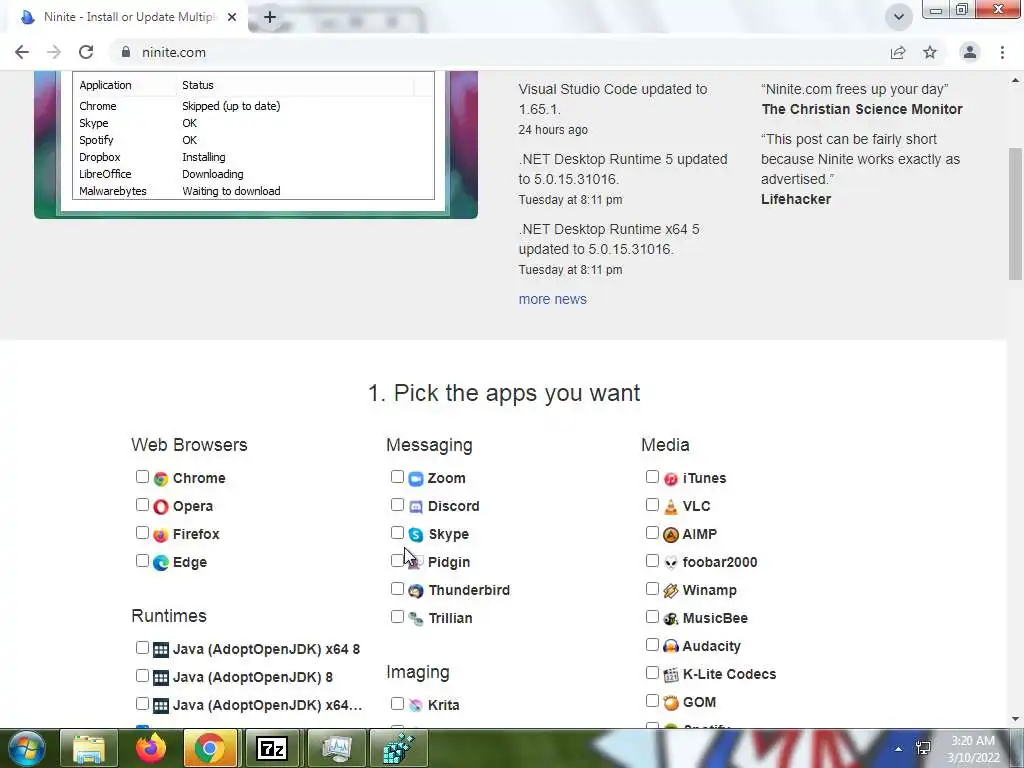Click the Edge browser icon
Screen dimensions: 1024x768
(161, 562)
